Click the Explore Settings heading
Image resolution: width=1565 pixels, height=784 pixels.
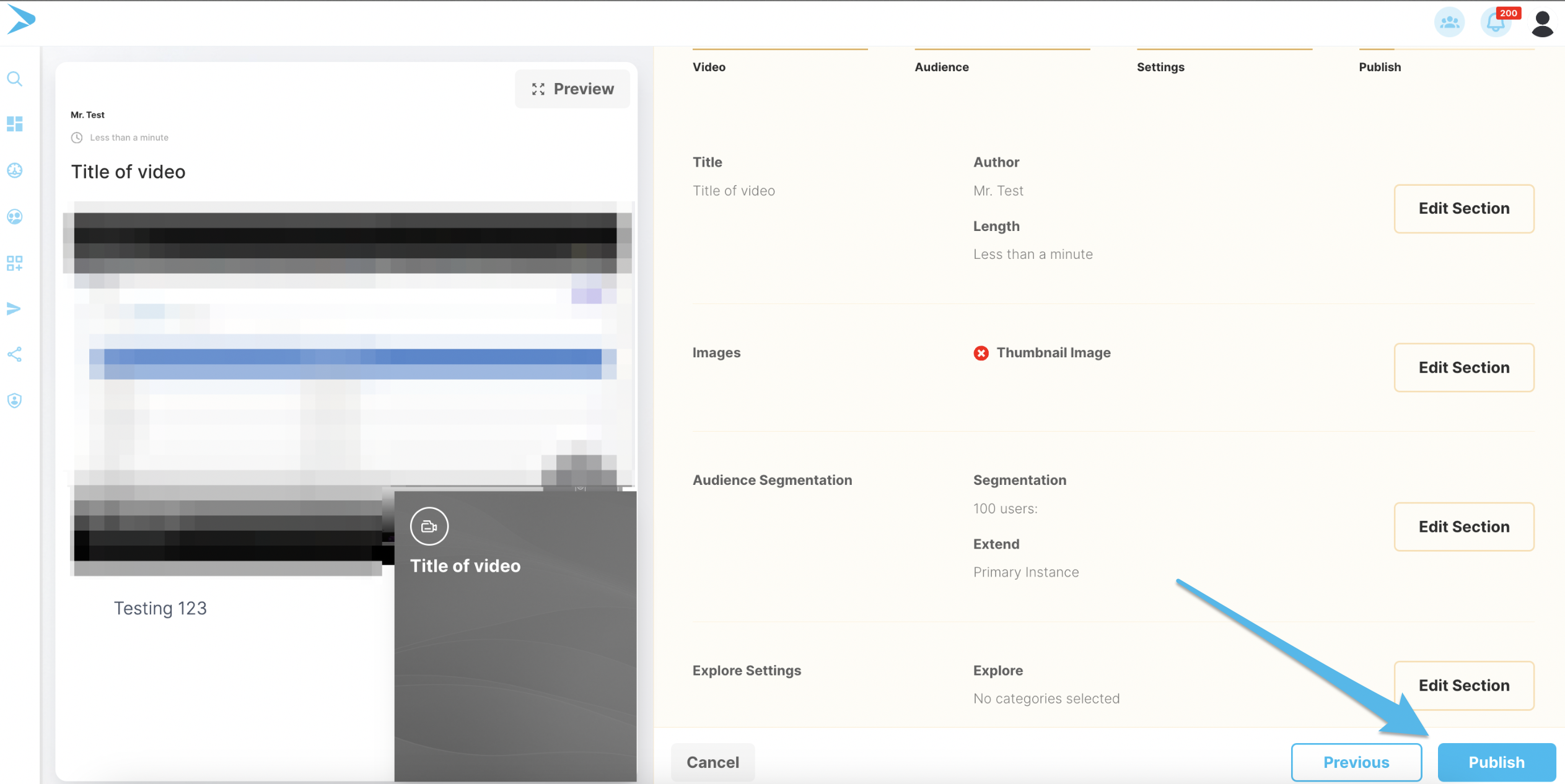coord(747,671)
